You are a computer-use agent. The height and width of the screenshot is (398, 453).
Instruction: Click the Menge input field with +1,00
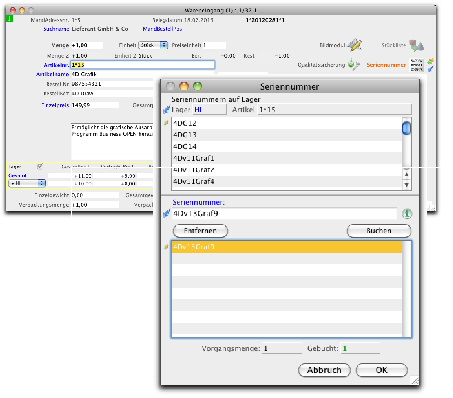(87, 45)
